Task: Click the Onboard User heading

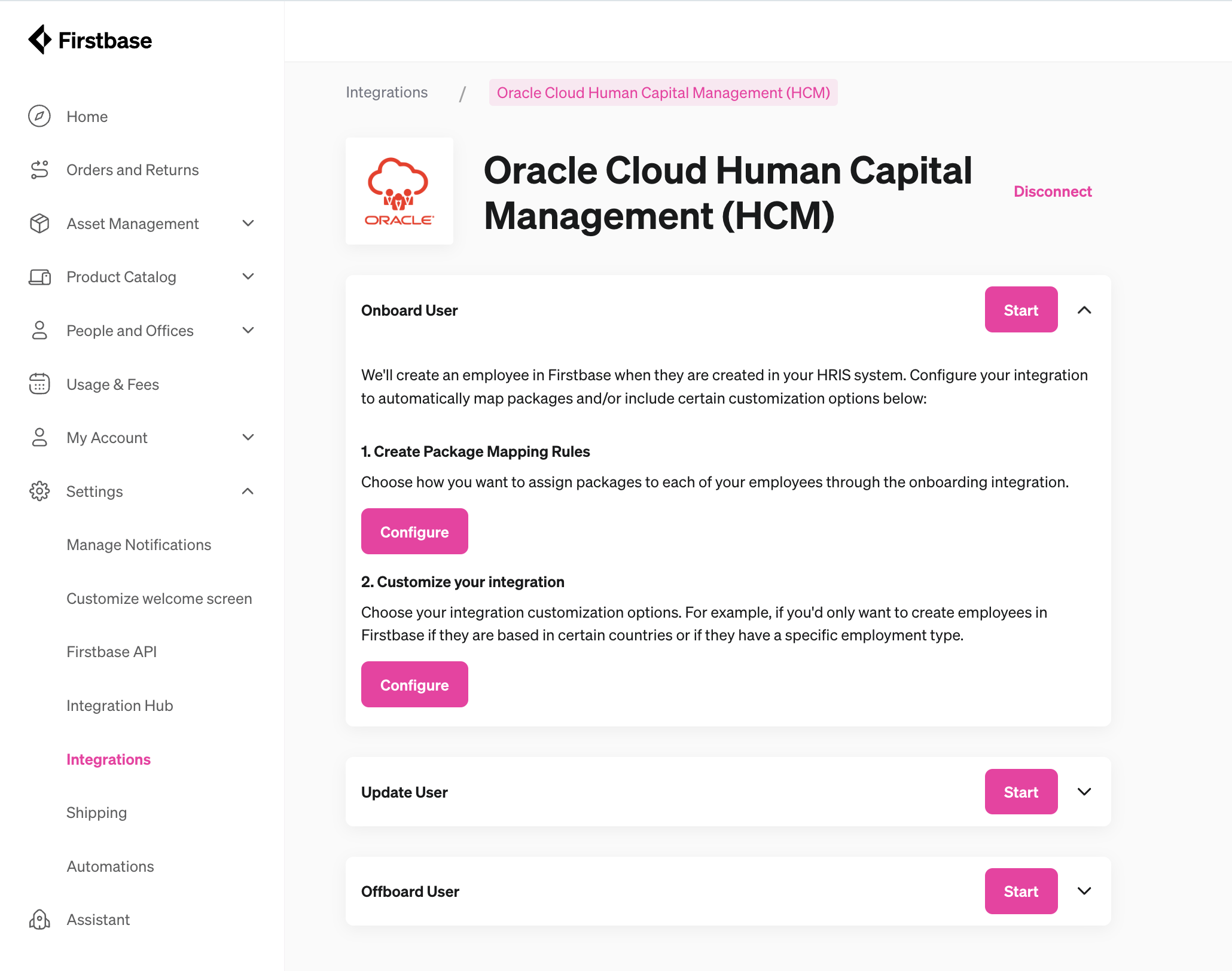Action: point(409,310)
